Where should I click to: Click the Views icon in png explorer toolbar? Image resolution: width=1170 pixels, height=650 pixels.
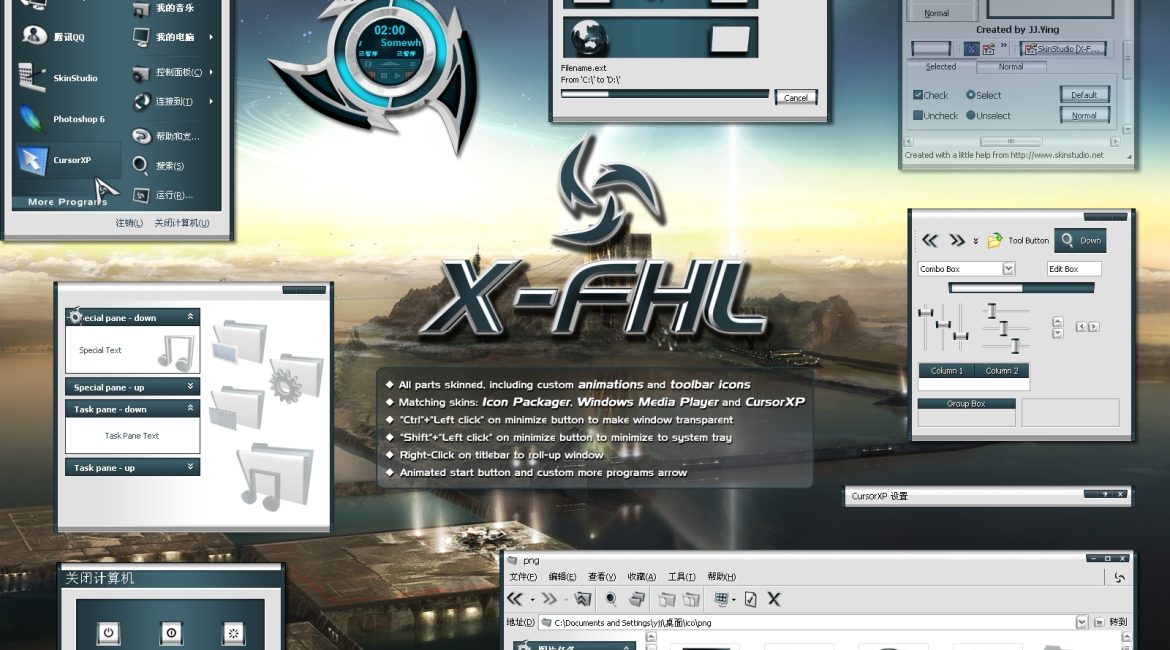point(721,599)
